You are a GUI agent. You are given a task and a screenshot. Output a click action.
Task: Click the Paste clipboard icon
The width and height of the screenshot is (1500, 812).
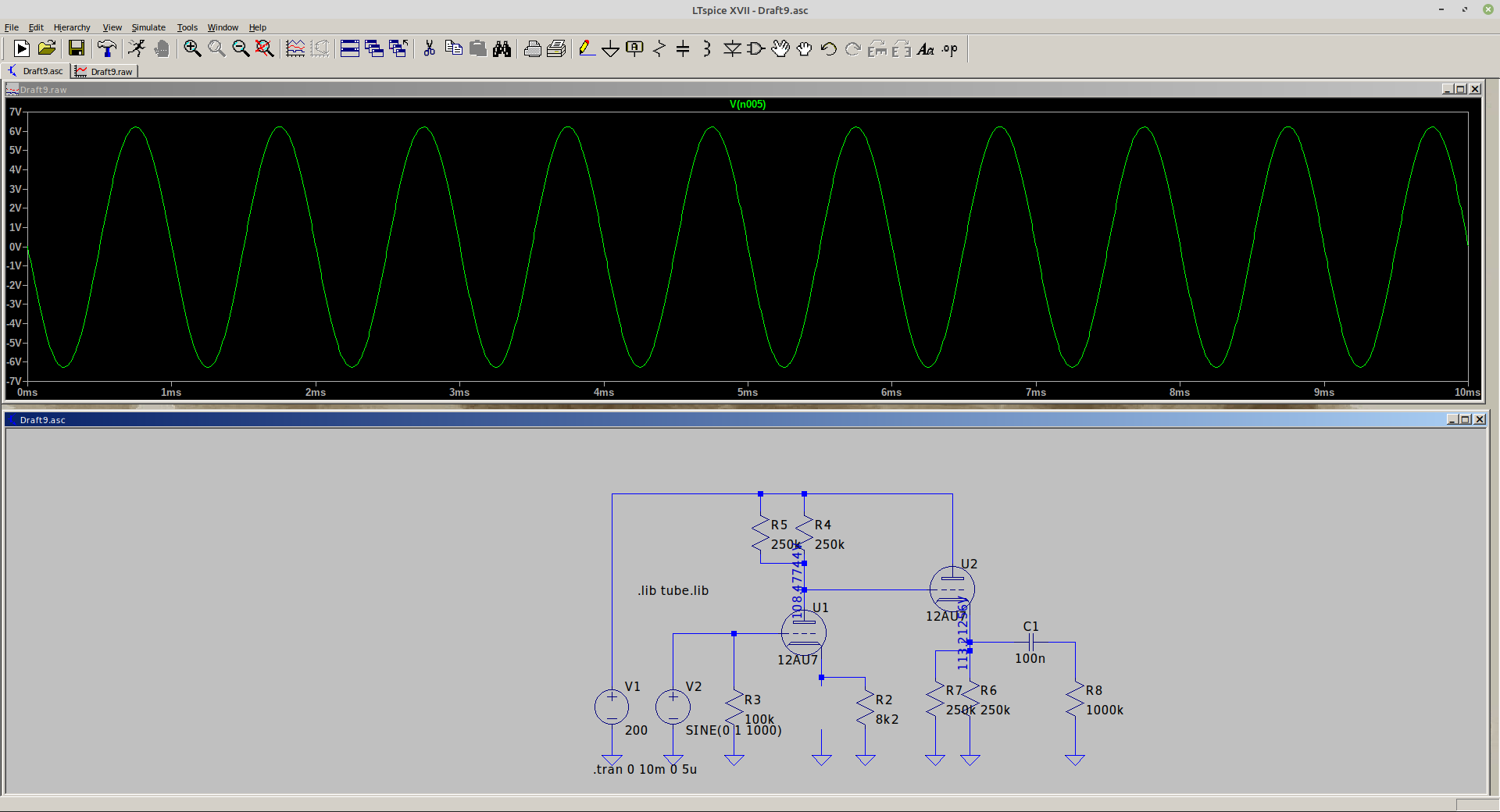477,48
